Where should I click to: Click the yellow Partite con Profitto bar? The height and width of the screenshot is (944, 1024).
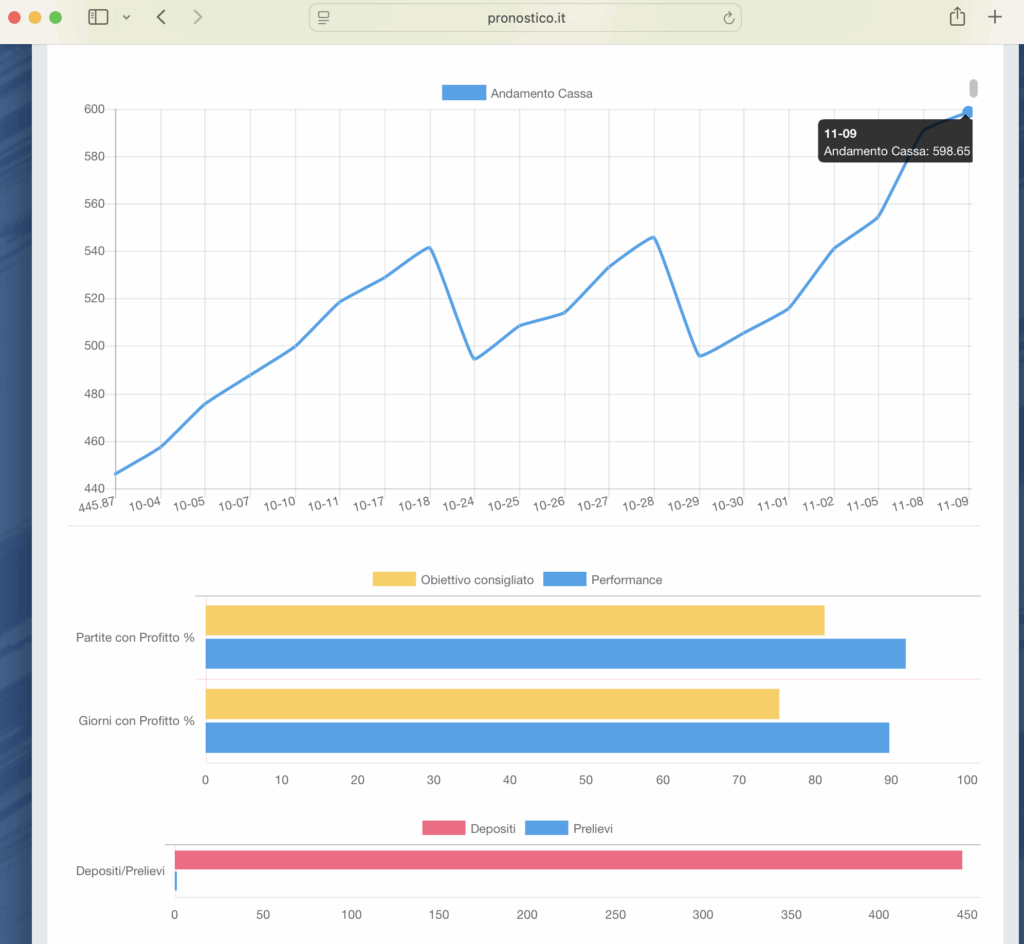point(514,620)
